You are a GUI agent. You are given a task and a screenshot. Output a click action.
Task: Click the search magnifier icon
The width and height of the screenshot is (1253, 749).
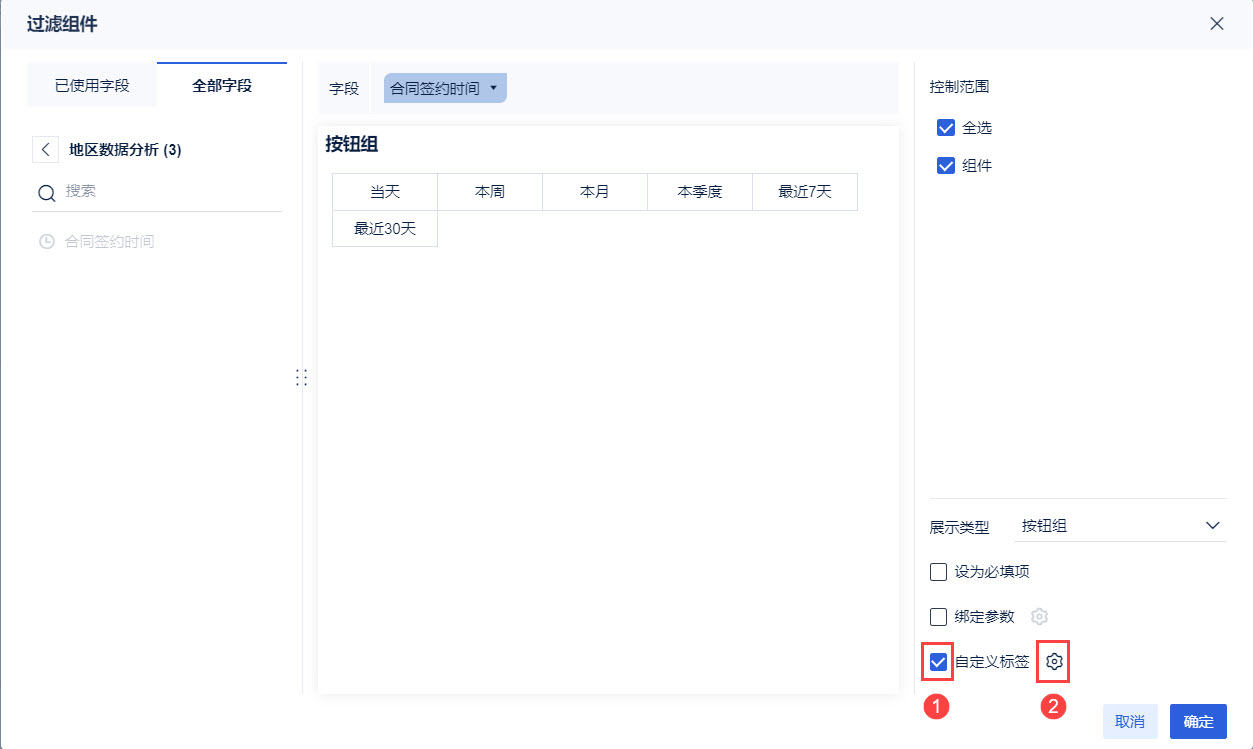[x=46, y=193]
